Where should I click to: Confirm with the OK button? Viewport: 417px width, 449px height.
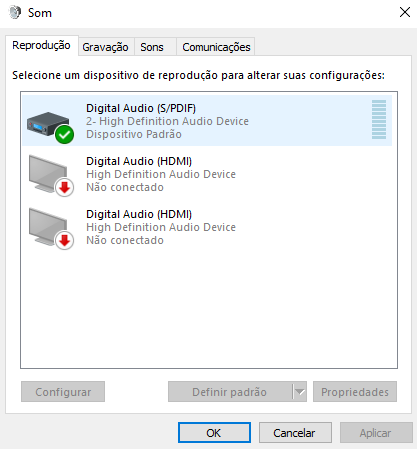click(214, 433)
